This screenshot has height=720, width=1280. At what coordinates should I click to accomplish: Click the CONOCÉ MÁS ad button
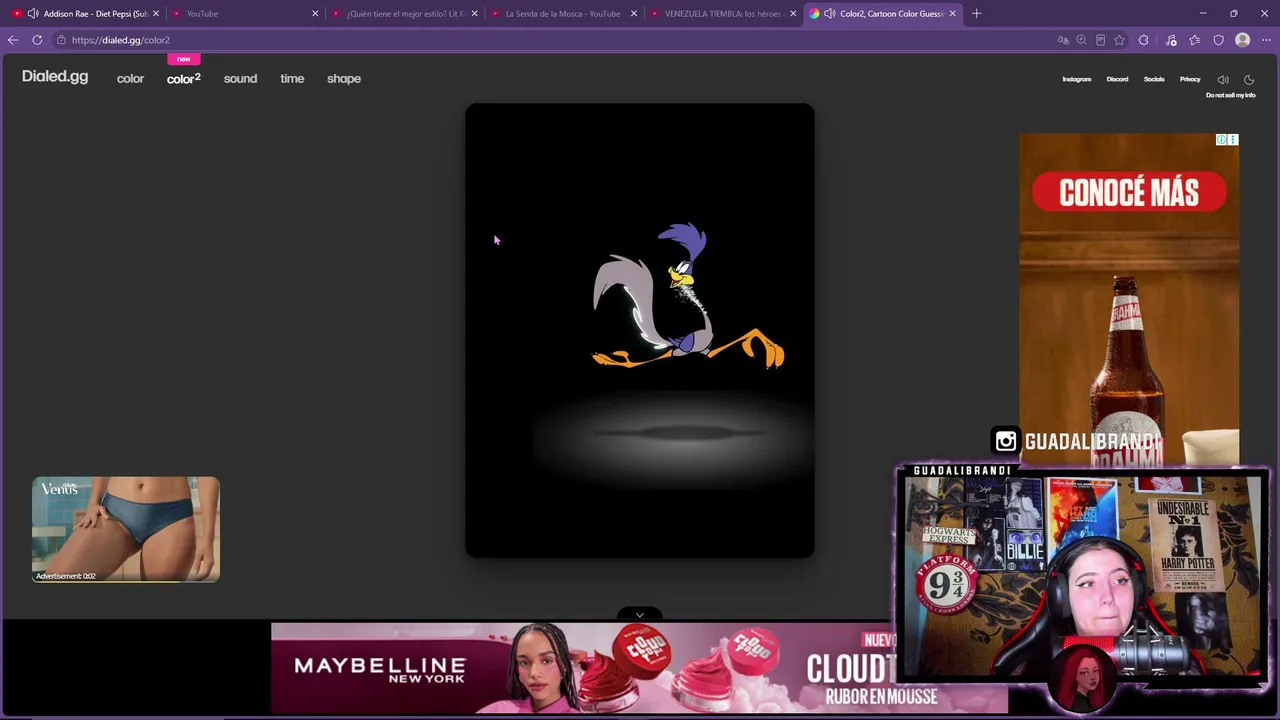(1129, 192)
